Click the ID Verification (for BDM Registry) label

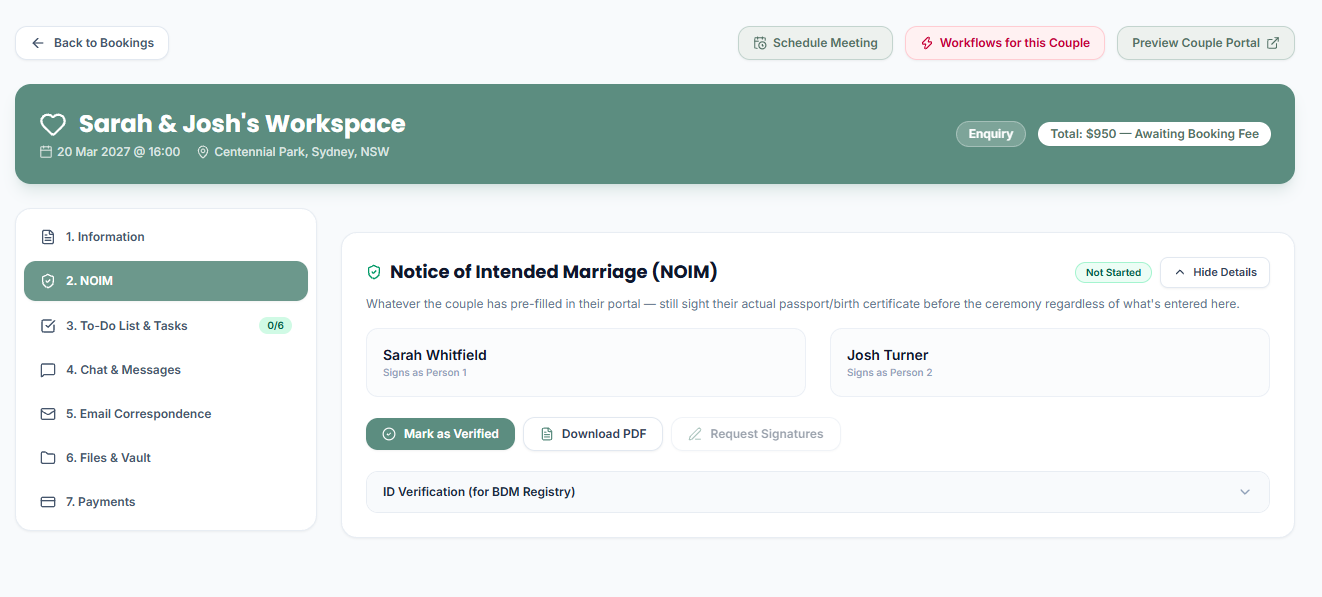[479, 492]
